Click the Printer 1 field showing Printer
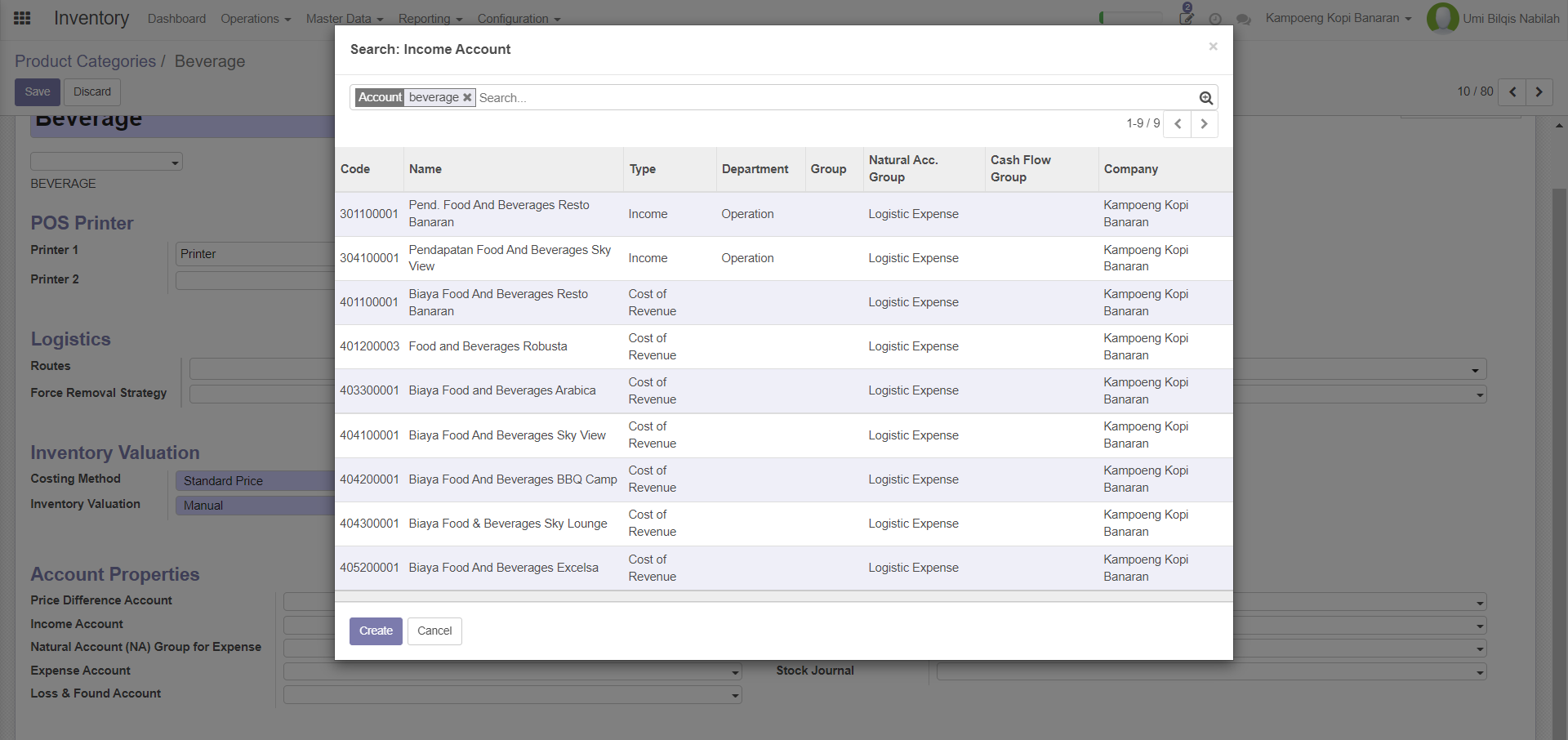Viewport: 1568px width, 740px height. pos(255,254)
